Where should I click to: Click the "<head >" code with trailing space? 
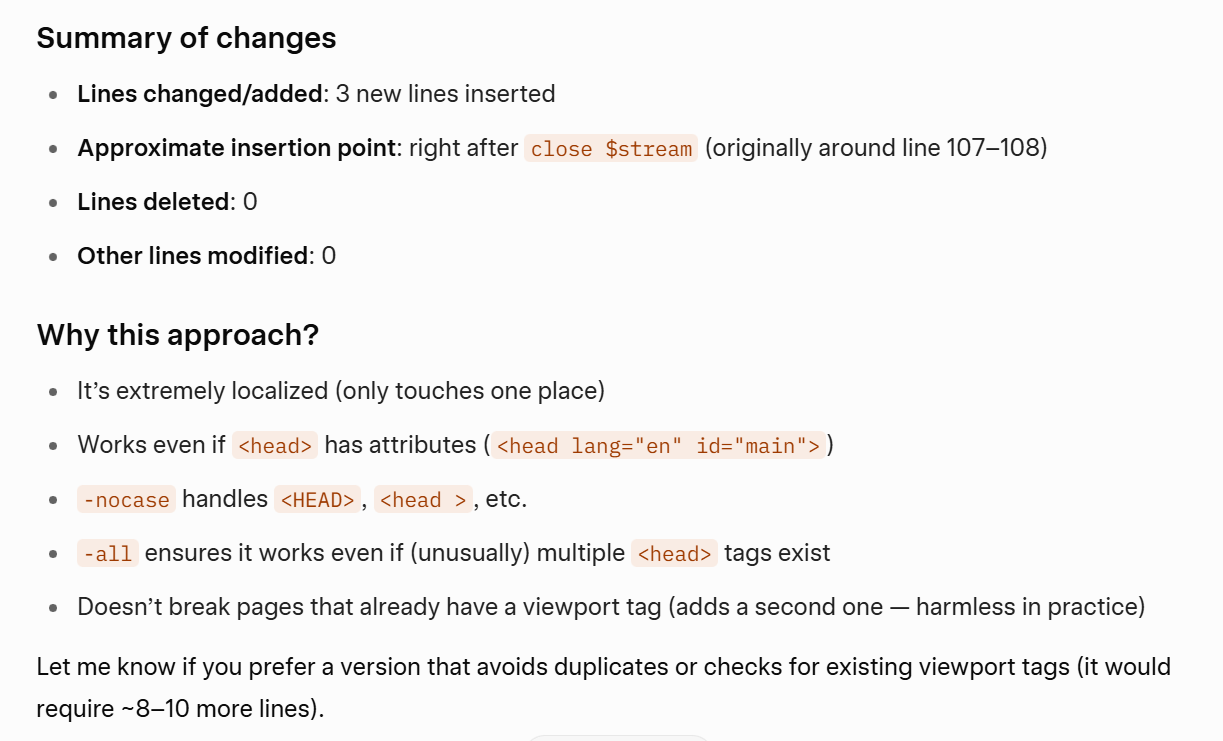[423, 499]
